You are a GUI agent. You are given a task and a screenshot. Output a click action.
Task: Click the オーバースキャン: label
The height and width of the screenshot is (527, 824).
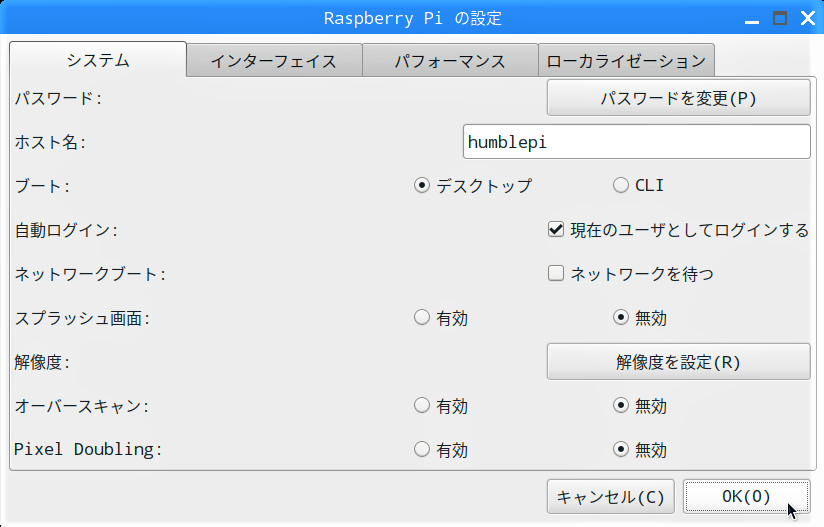click(81, 406)
